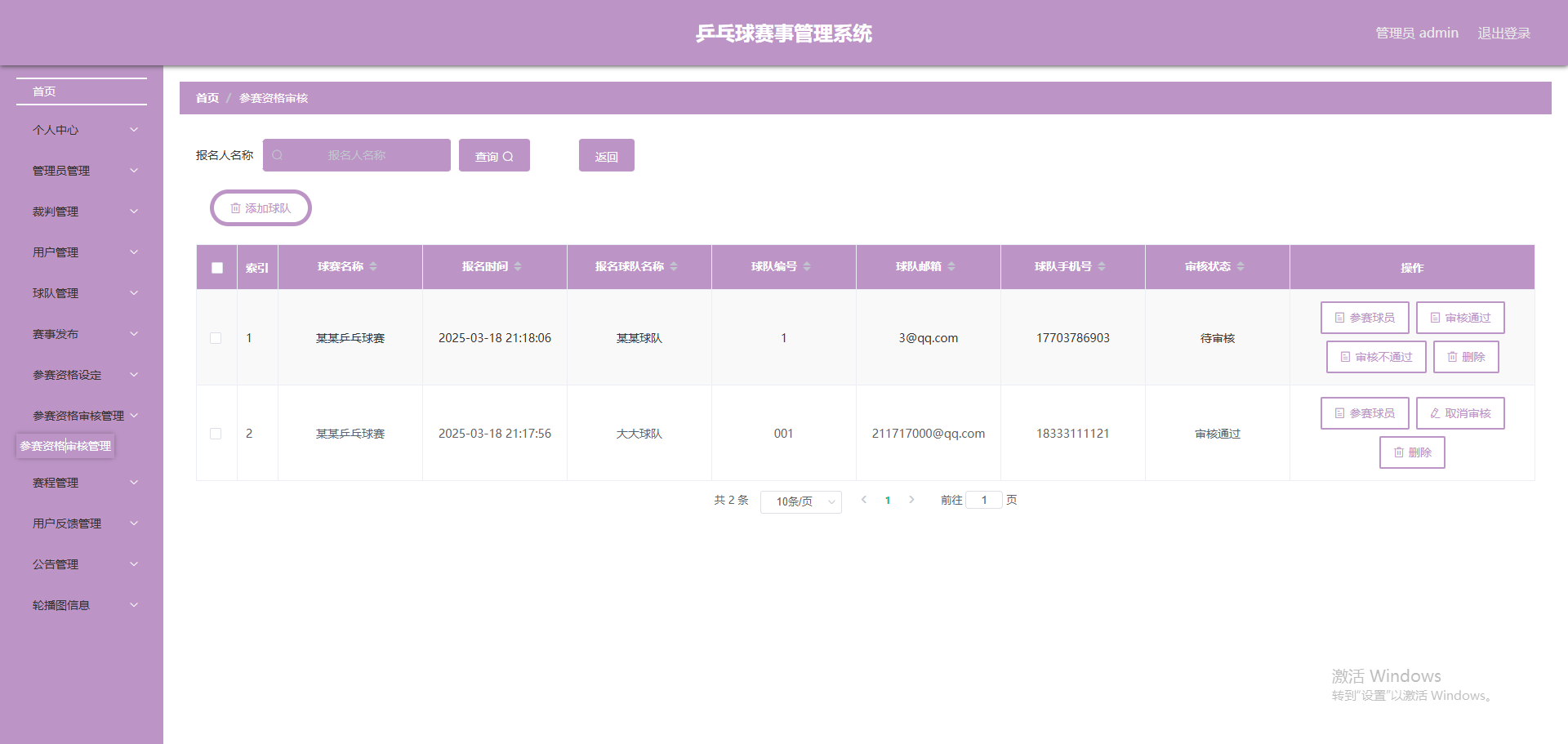Click email 211717000@qq.com cell
The width and height of the screenshot is (1568, 744).
[929, 434]
